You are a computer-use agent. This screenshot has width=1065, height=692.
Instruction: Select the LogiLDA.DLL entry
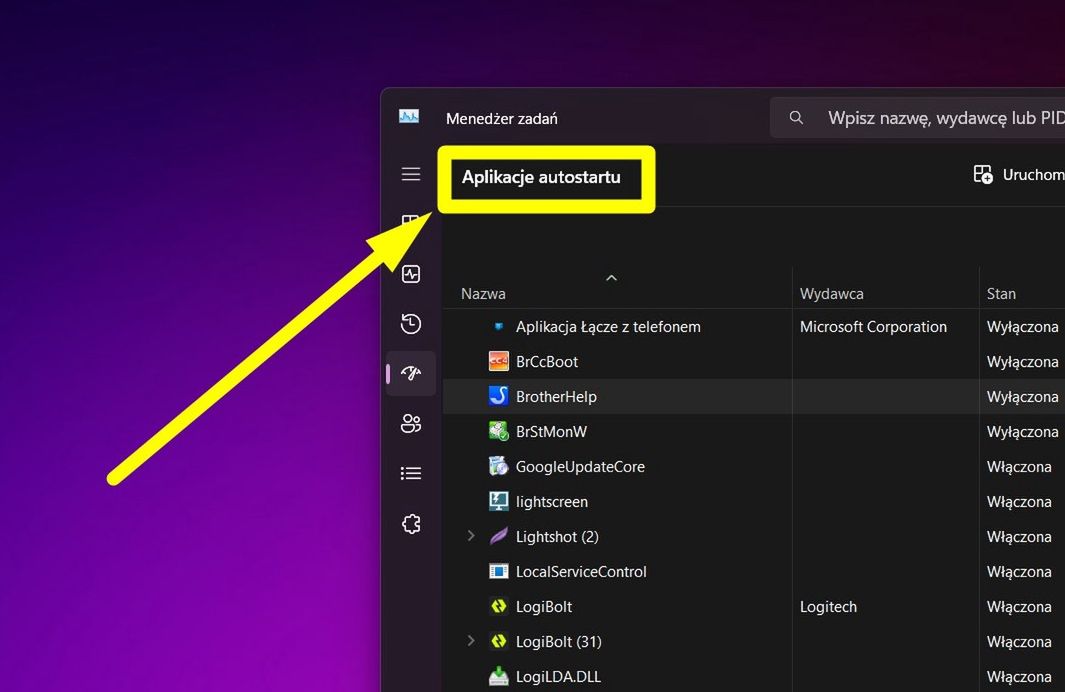coord(754,676)
